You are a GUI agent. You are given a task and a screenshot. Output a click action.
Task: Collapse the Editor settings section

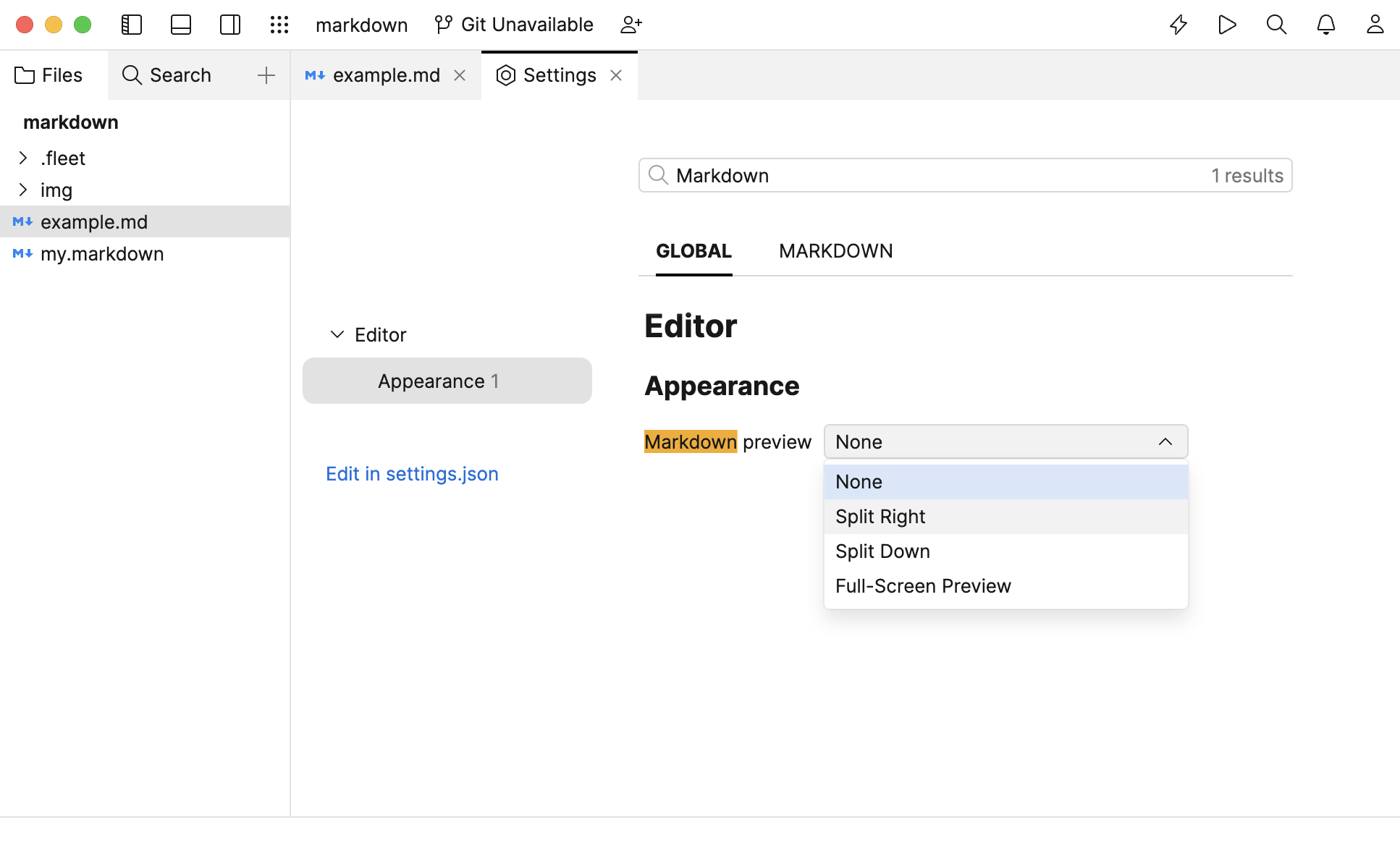click(337, 334)
